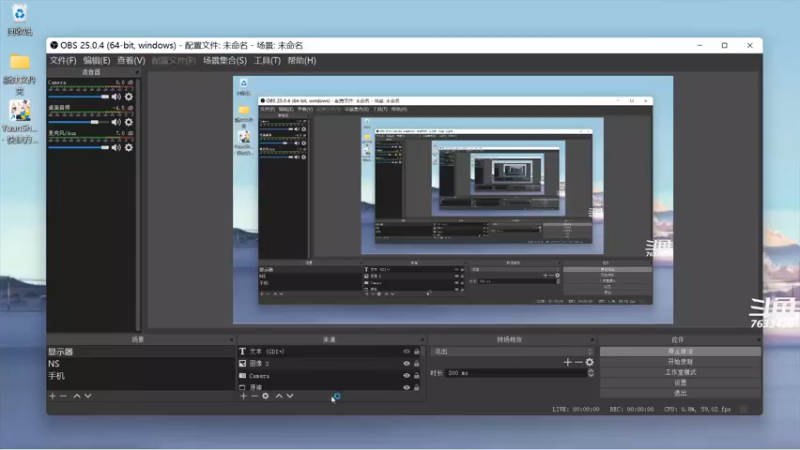
Task: Adjust the 麦克风/Aux volume slider
Action: tap(79, 147)
